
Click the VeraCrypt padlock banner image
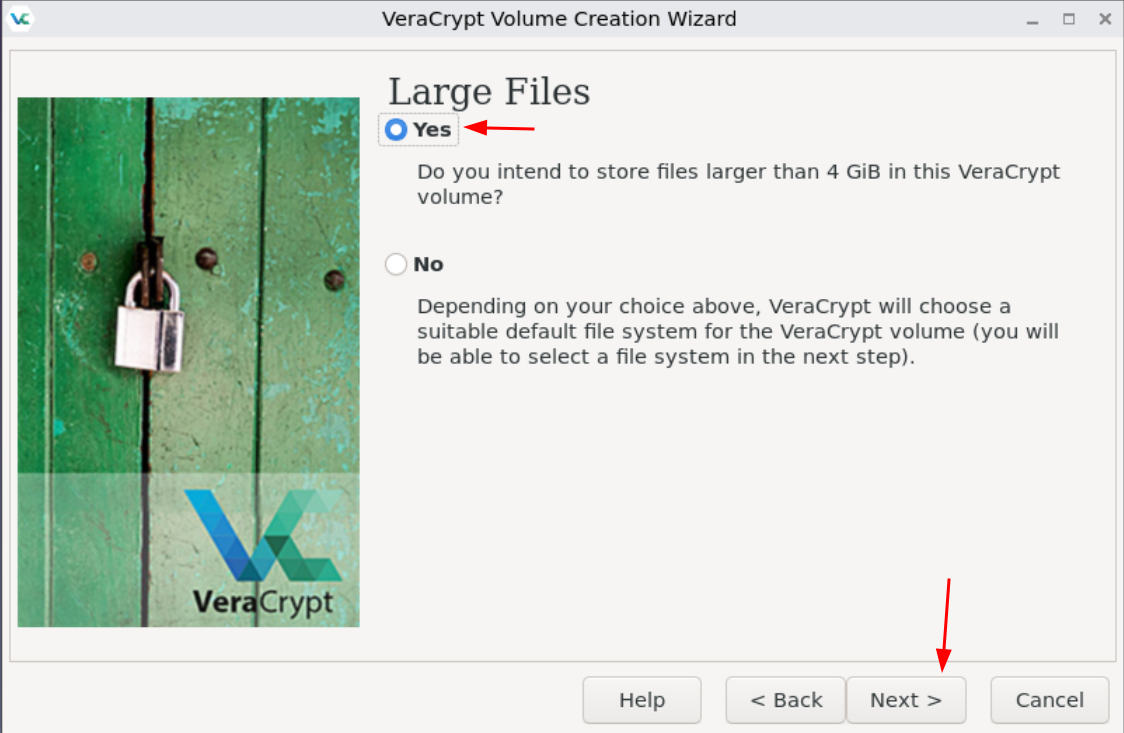[189, 362]
